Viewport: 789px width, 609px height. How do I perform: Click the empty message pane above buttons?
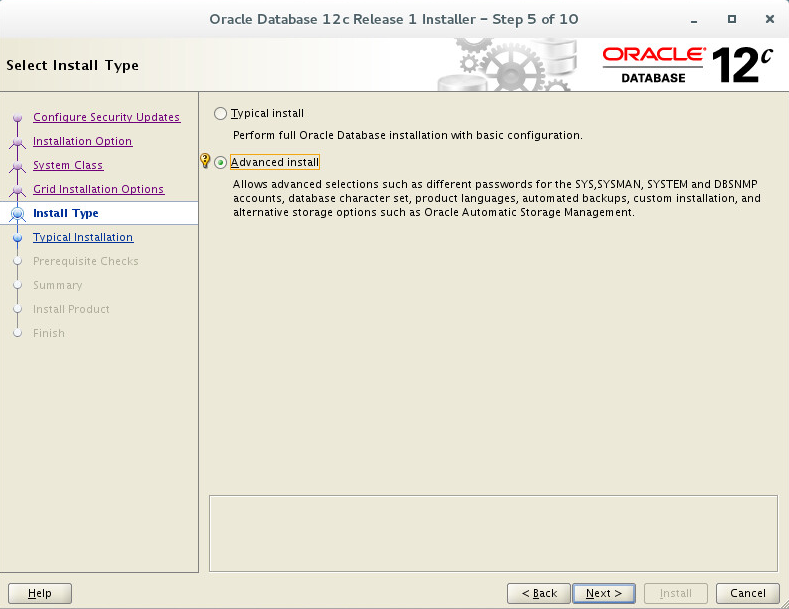pos(494,534)
